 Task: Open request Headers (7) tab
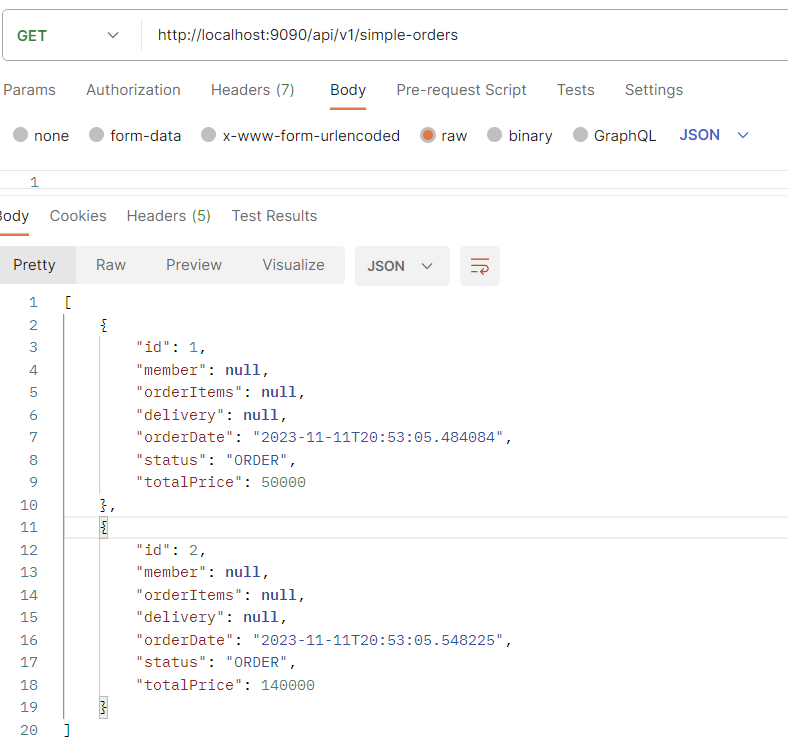pos(252,90)
